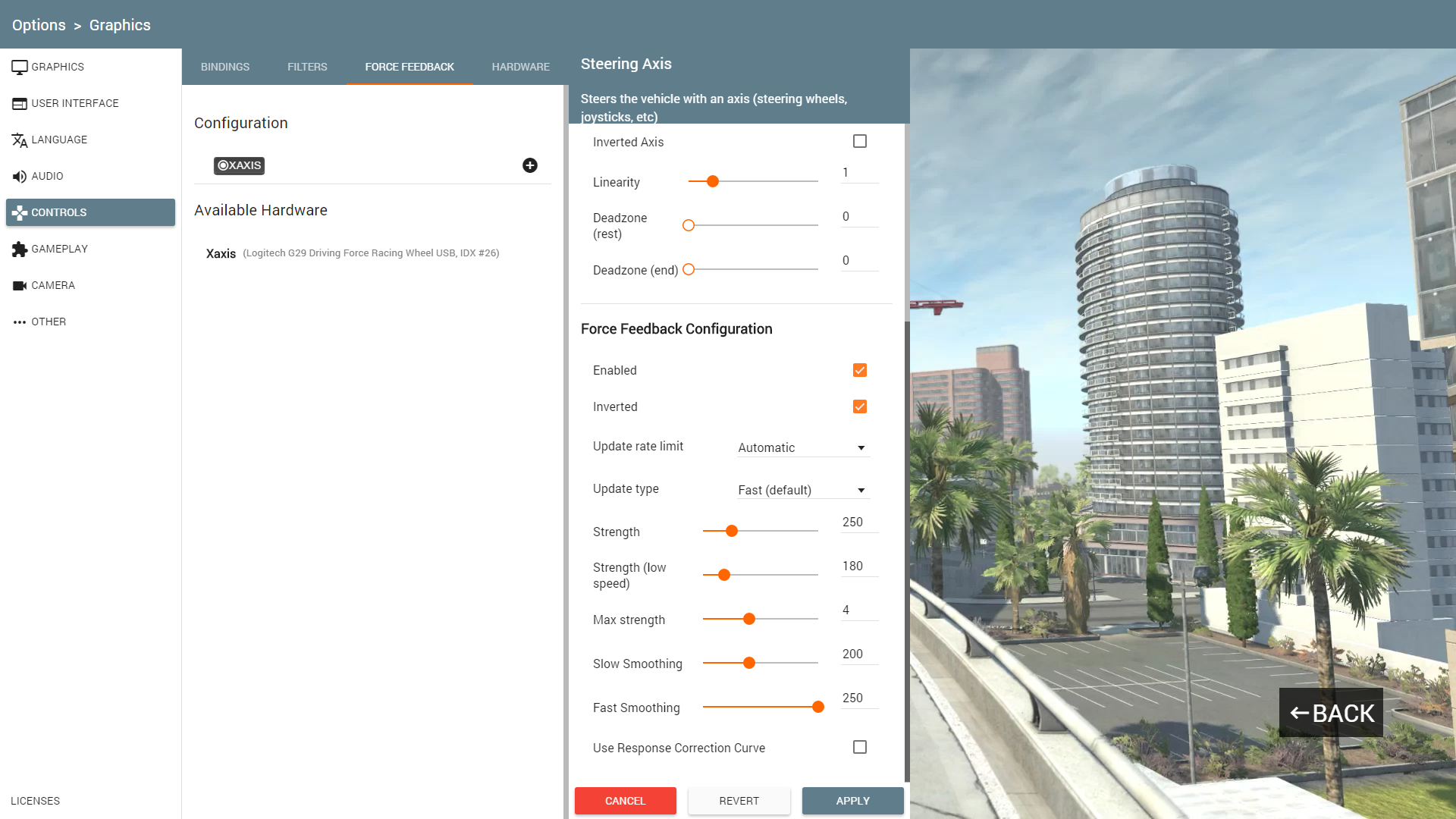Open the Language options section
Image resolution: width=1456 pixels, height=819 pixels.
[91, 140]
